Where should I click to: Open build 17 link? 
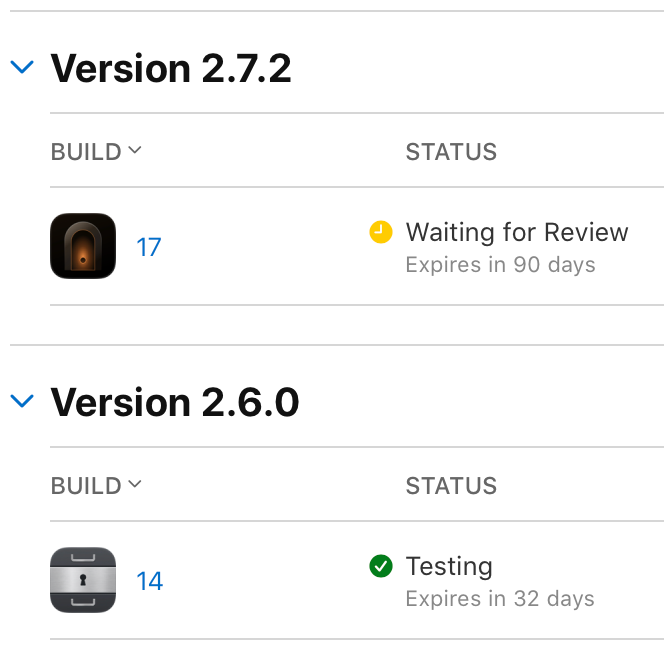[149, 247]
